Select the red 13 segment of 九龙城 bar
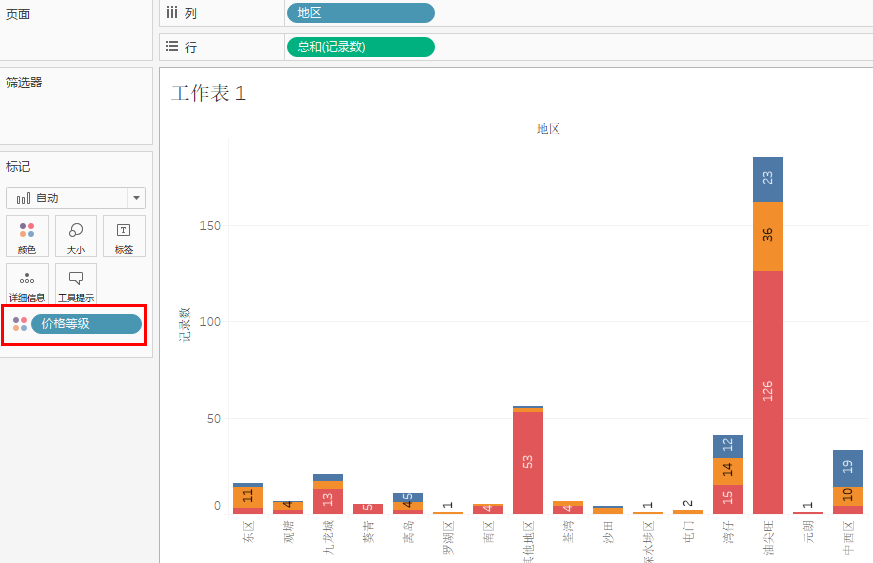The image size is (873, 563). coord(328,501)
